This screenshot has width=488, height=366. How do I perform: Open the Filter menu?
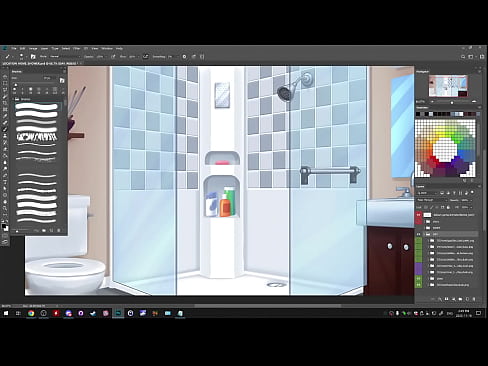[77, 49]
